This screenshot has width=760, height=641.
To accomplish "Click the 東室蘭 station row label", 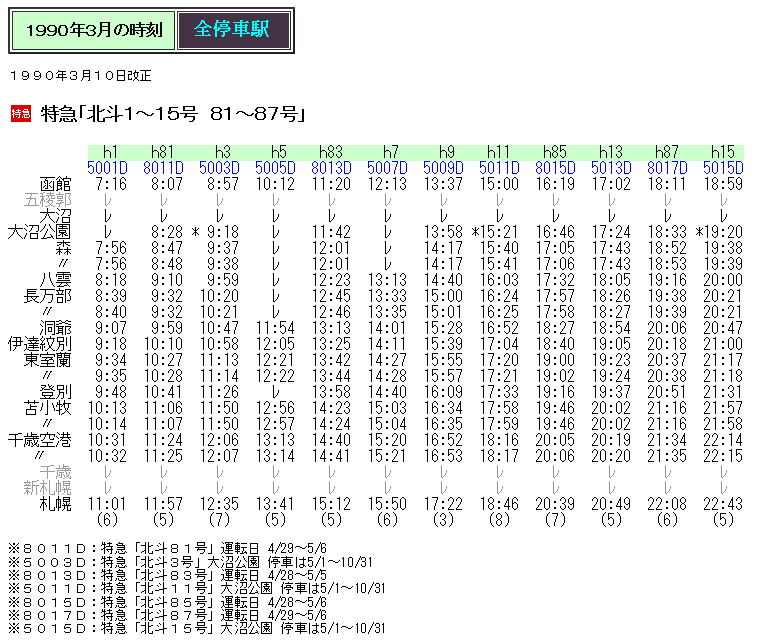I will [x=48, y=360].
